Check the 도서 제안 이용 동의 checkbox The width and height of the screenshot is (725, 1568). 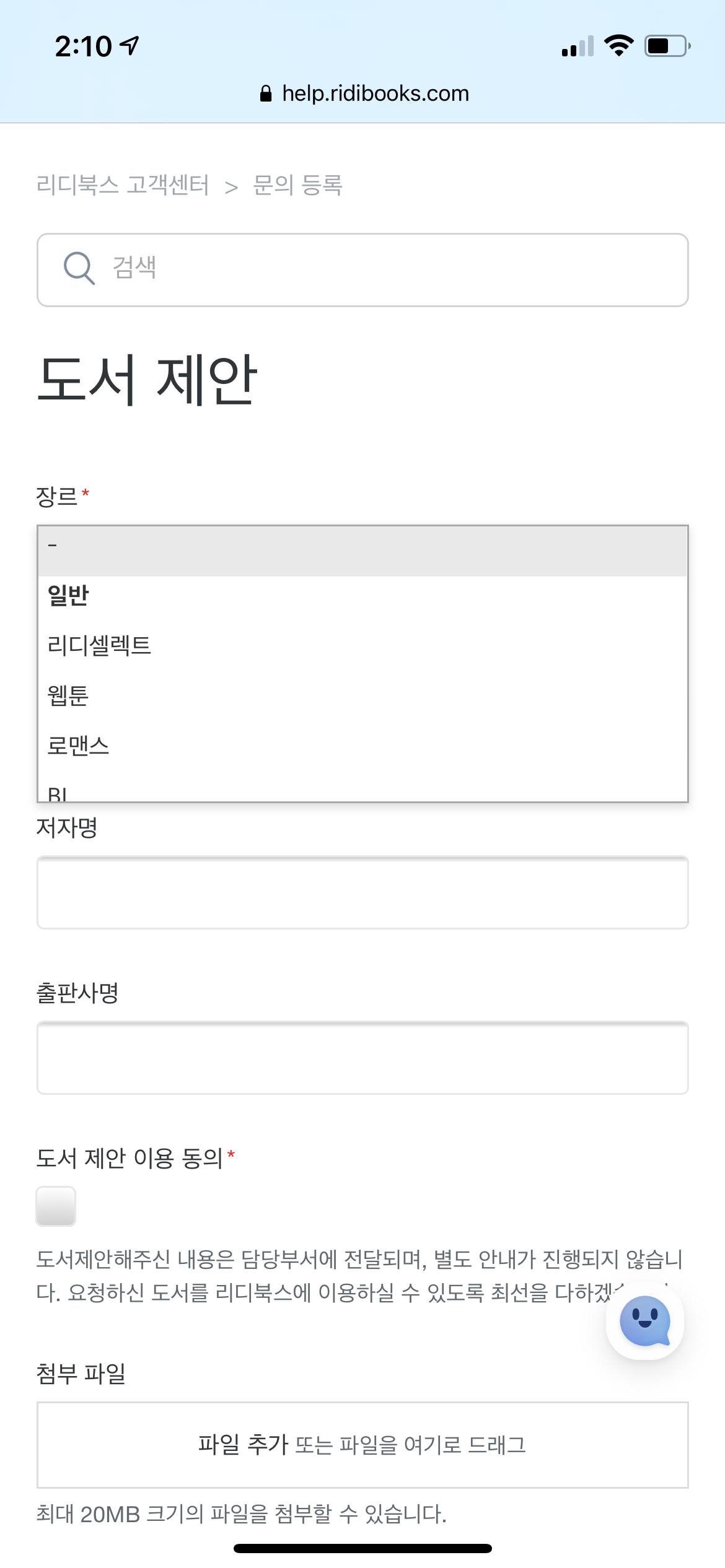(56, 1206)
